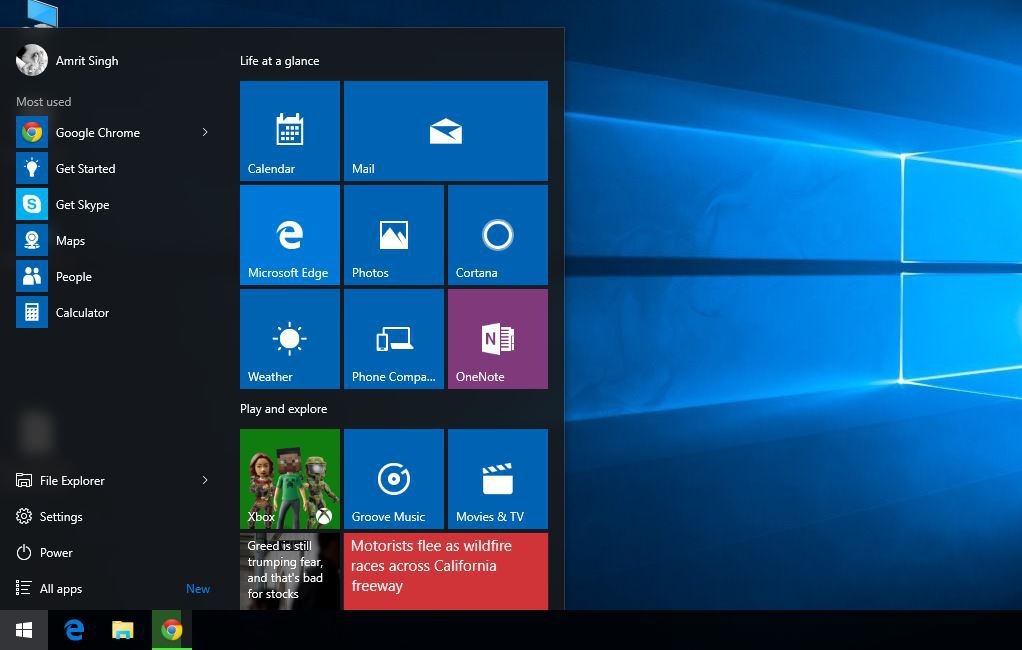Open the Weather tile
The height and width of the screenshot is (650, 1022).
coord(290,339)
